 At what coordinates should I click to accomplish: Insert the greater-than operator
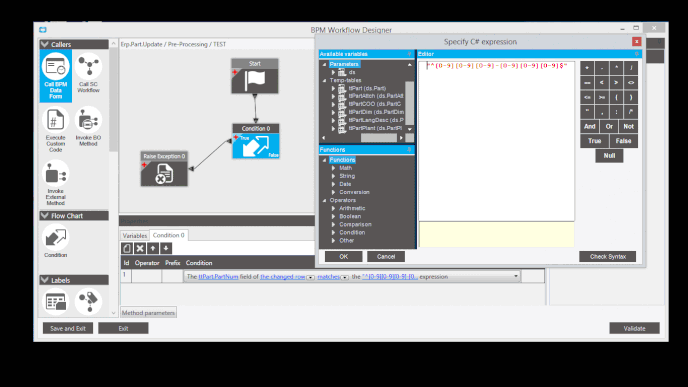[616, 82]
